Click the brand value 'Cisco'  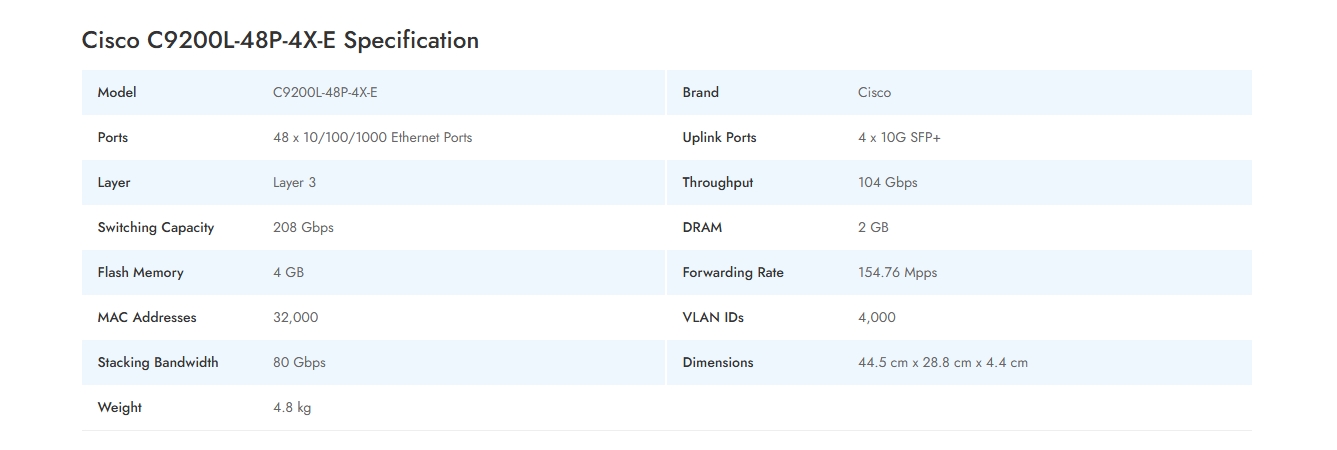click(x=874, y=92)
